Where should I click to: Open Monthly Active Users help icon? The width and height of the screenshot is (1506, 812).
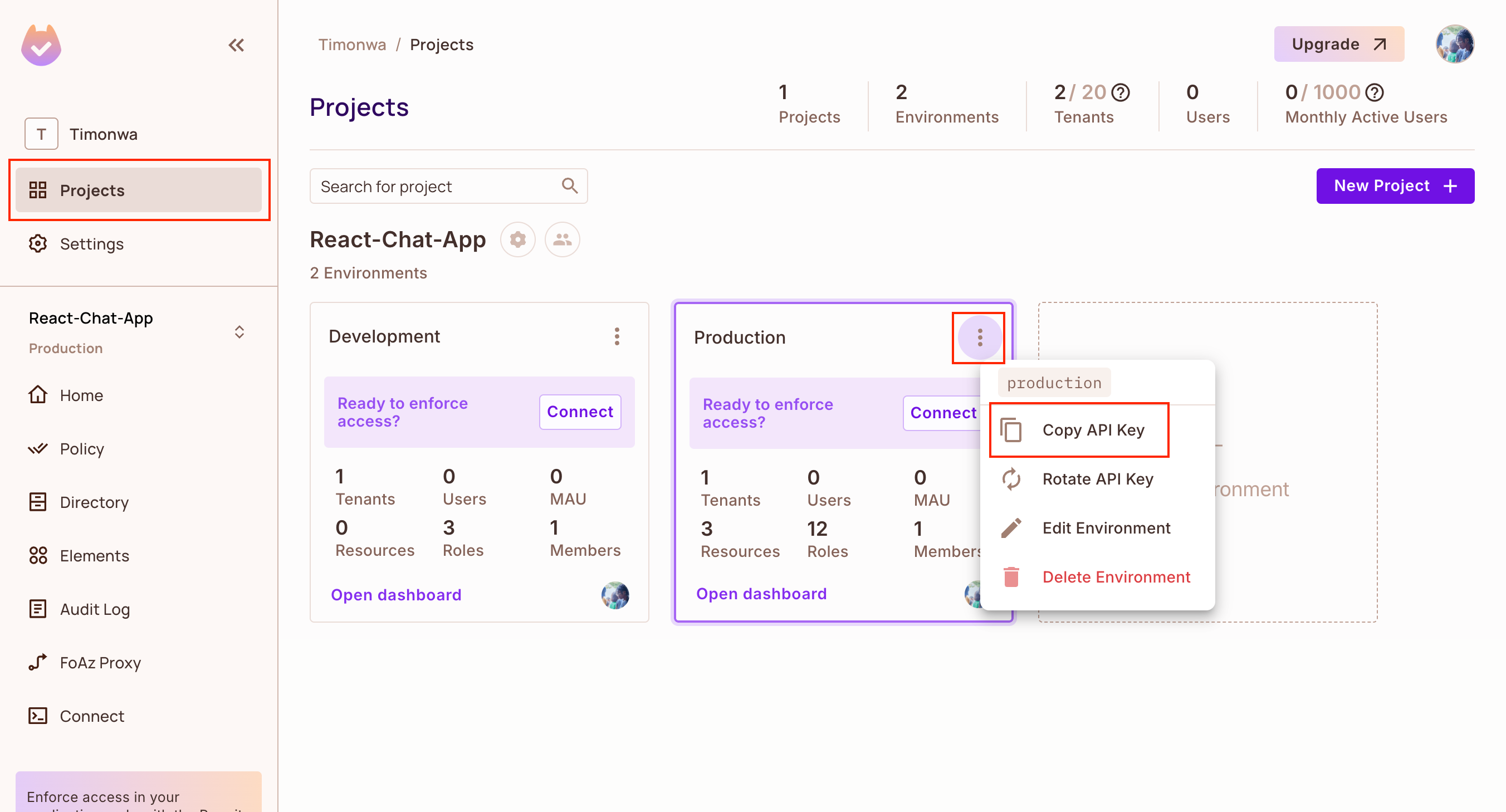coord(1374,92)
